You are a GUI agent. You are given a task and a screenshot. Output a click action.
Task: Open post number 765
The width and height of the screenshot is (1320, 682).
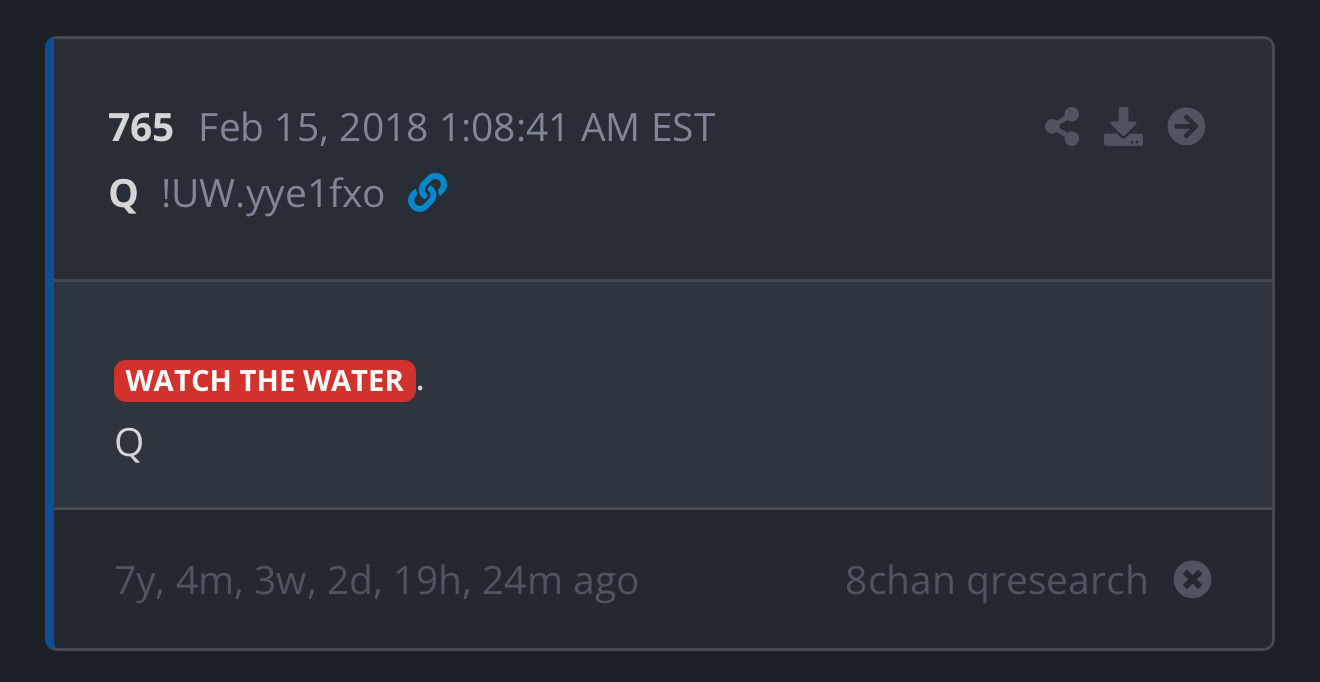(x=141, y=128)
